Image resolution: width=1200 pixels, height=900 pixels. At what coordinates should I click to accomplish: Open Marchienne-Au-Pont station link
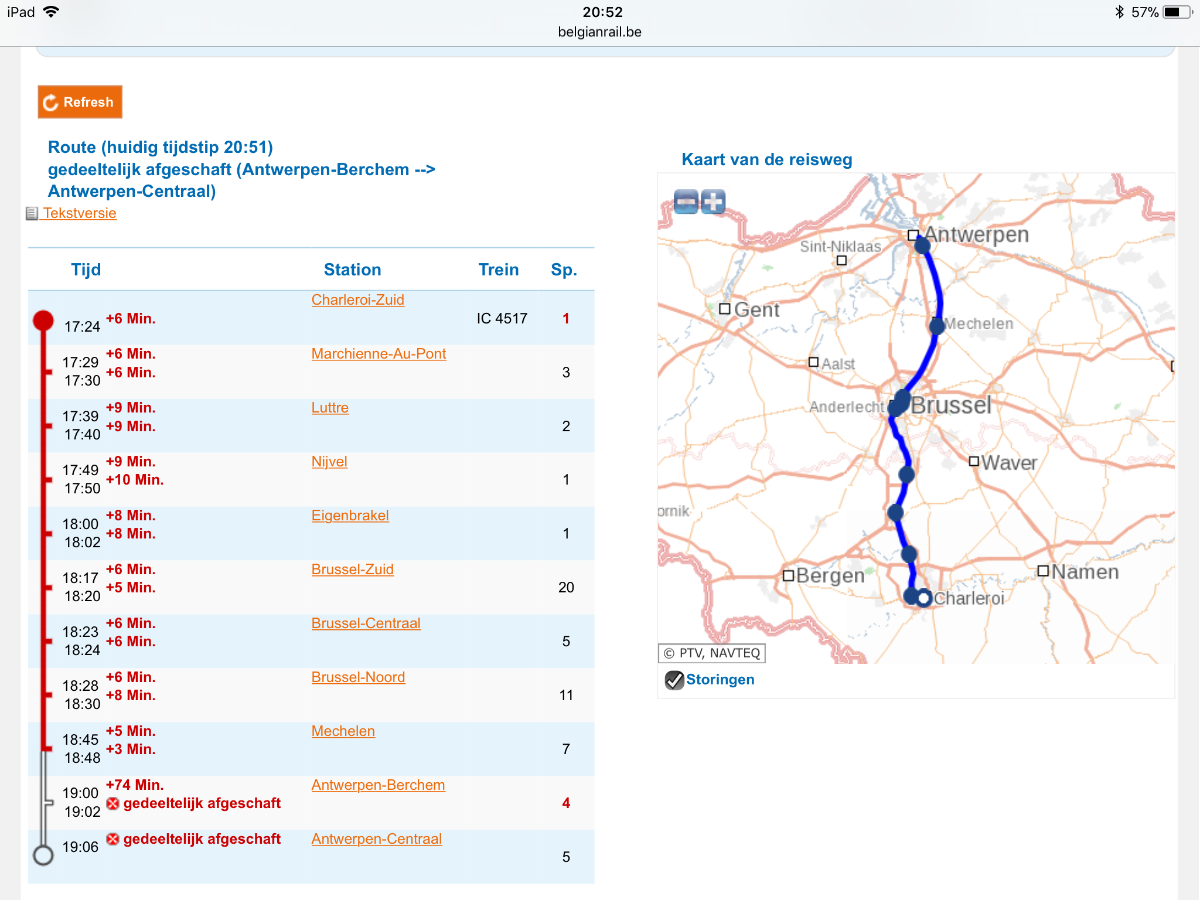[x=379, y=354]
